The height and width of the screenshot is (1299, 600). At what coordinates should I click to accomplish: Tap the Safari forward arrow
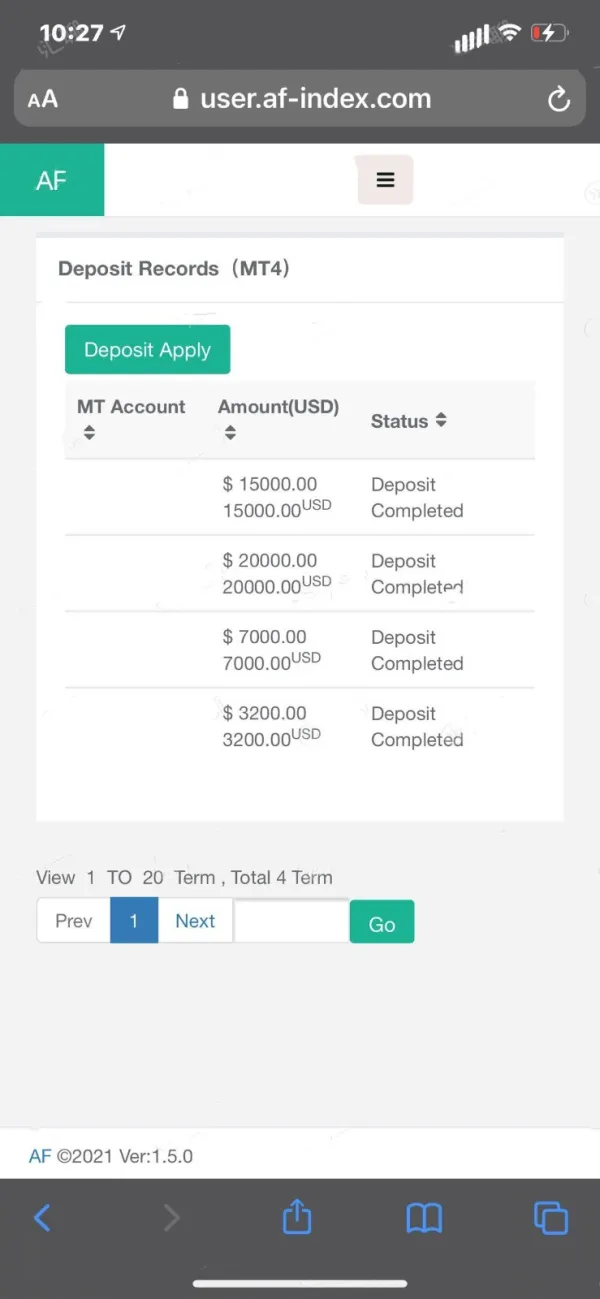click(x=172, y=1217)
